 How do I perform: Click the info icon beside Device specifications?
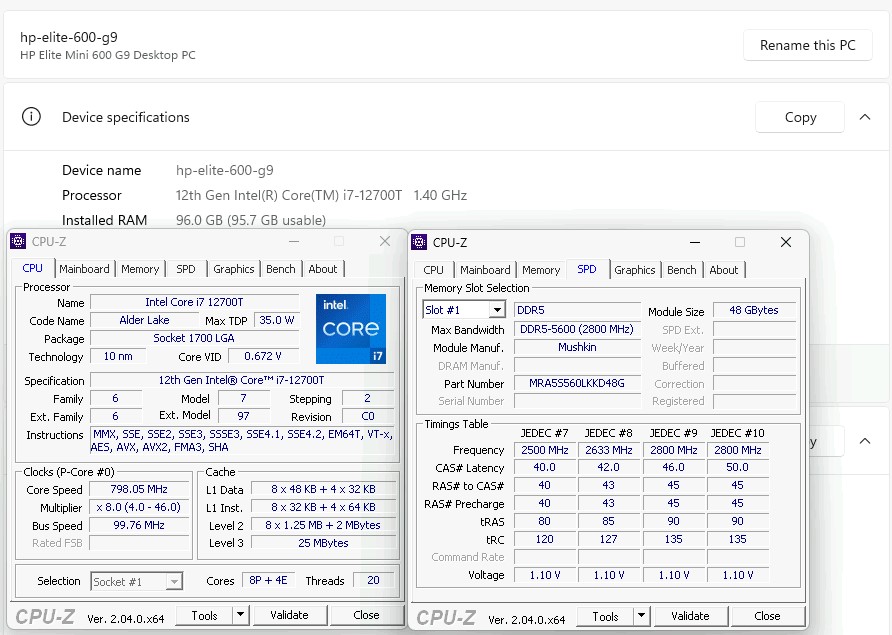[x=32, y=117]
